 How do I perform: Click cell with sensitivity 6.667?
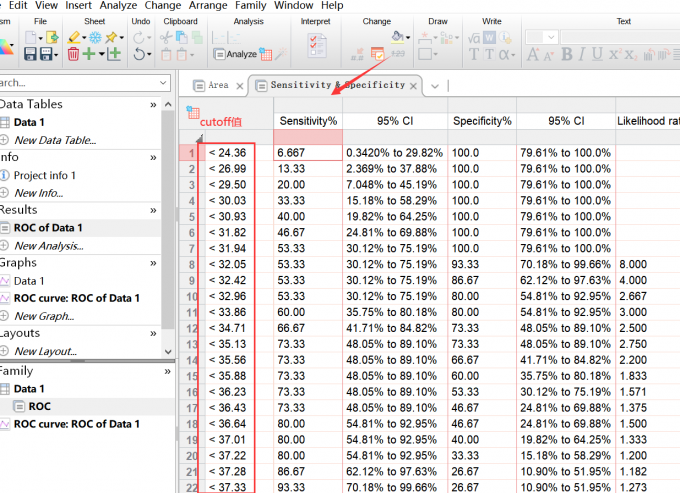click(308, 153)
